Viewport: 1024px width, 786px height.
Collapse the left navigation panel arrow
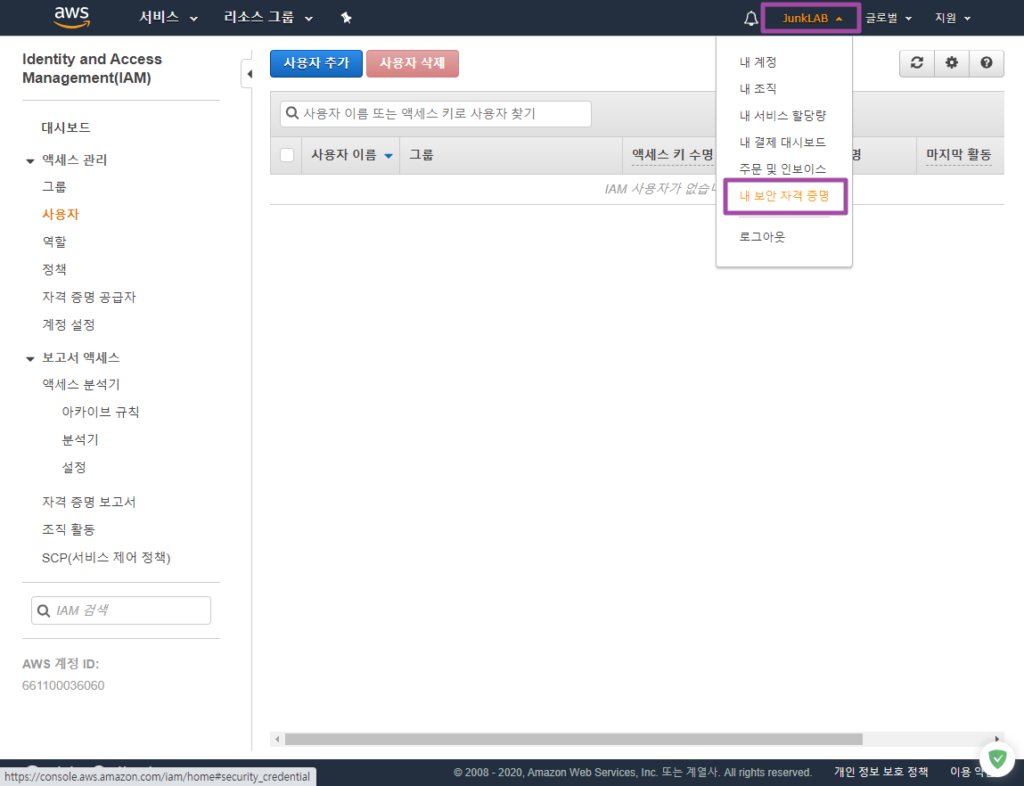[249, 72]
